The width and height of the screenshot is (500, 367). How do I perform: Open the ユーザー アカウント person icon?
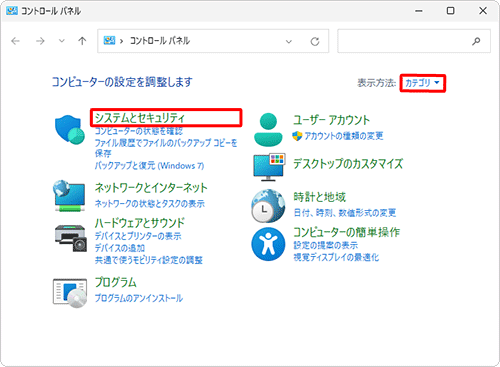[268, 130]
